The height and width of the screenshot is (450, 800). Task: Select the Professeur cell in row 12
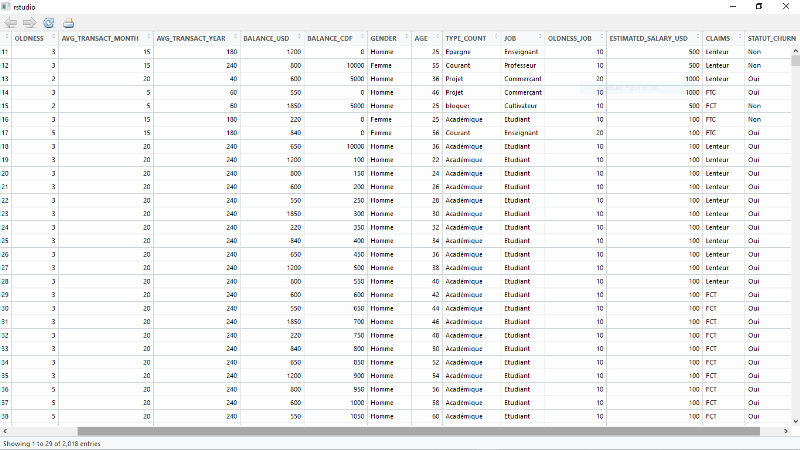(520, 65)
